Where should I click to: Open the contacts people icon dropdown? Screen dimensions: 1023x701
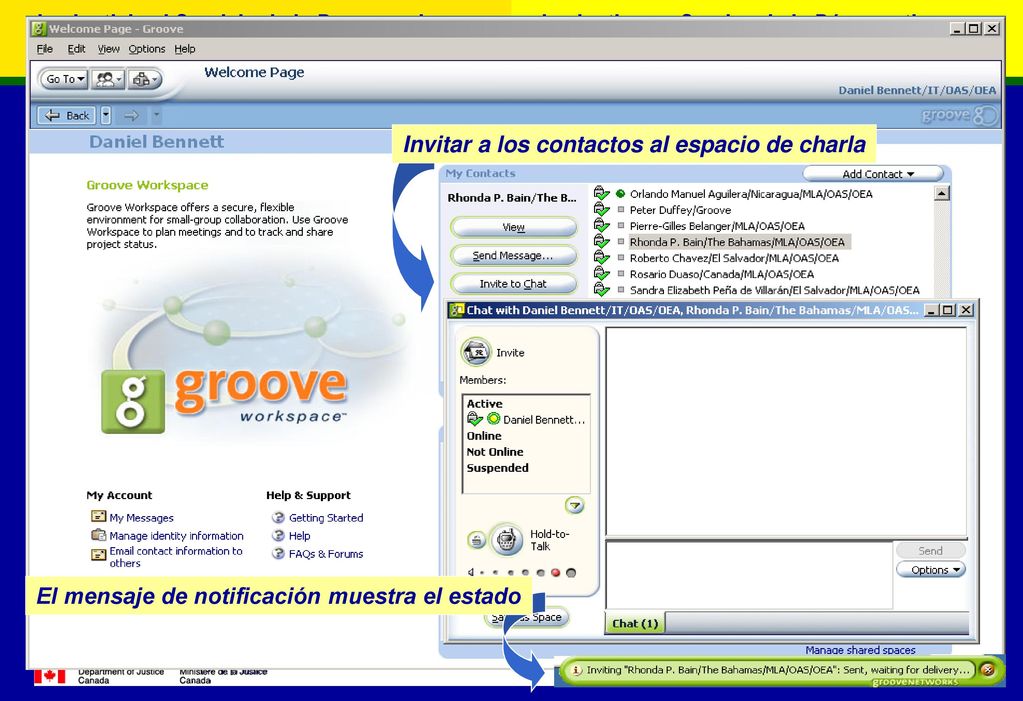click(x=108, y=79)
